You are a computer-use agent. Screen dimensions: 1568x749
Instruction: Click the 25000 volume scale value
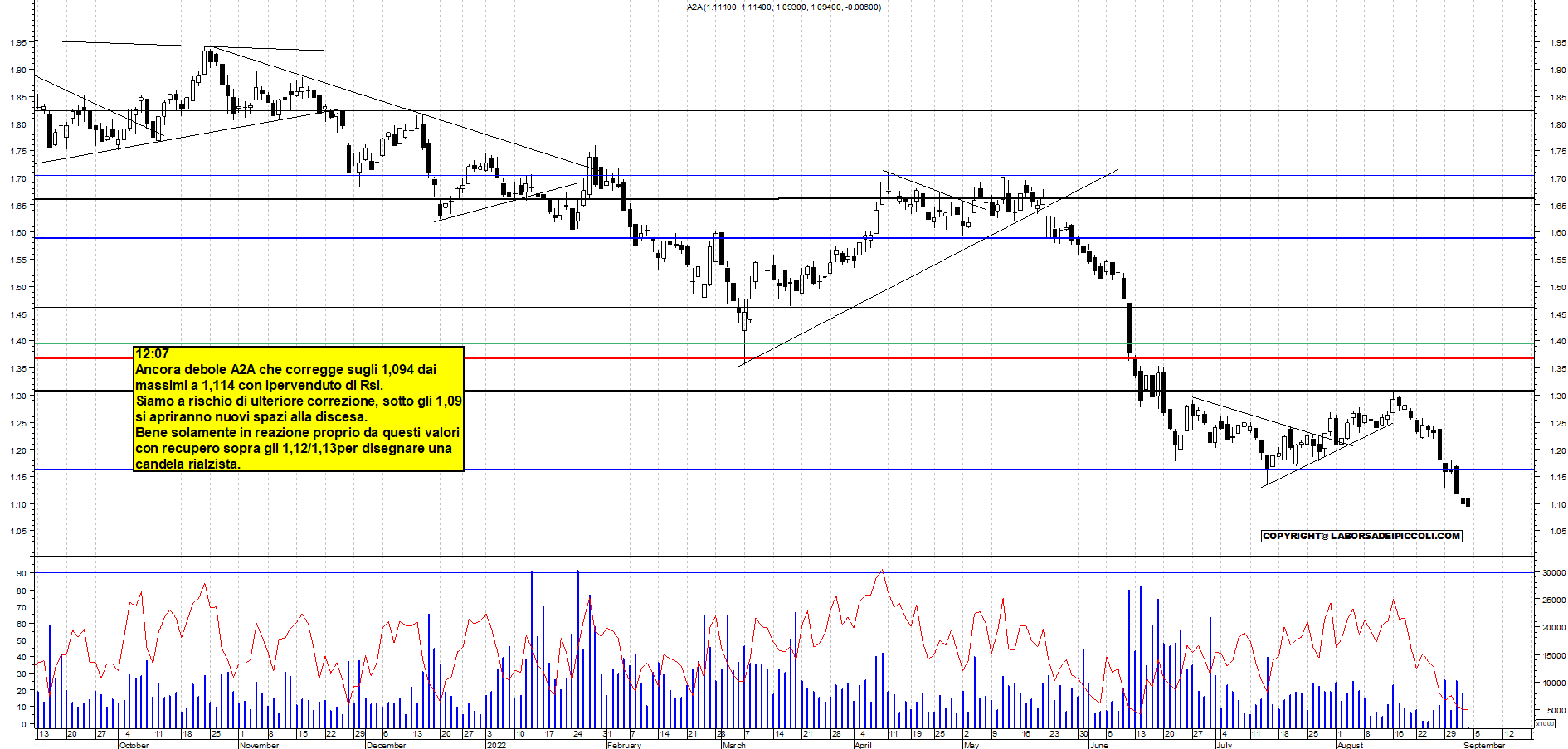coord(1553,600)
